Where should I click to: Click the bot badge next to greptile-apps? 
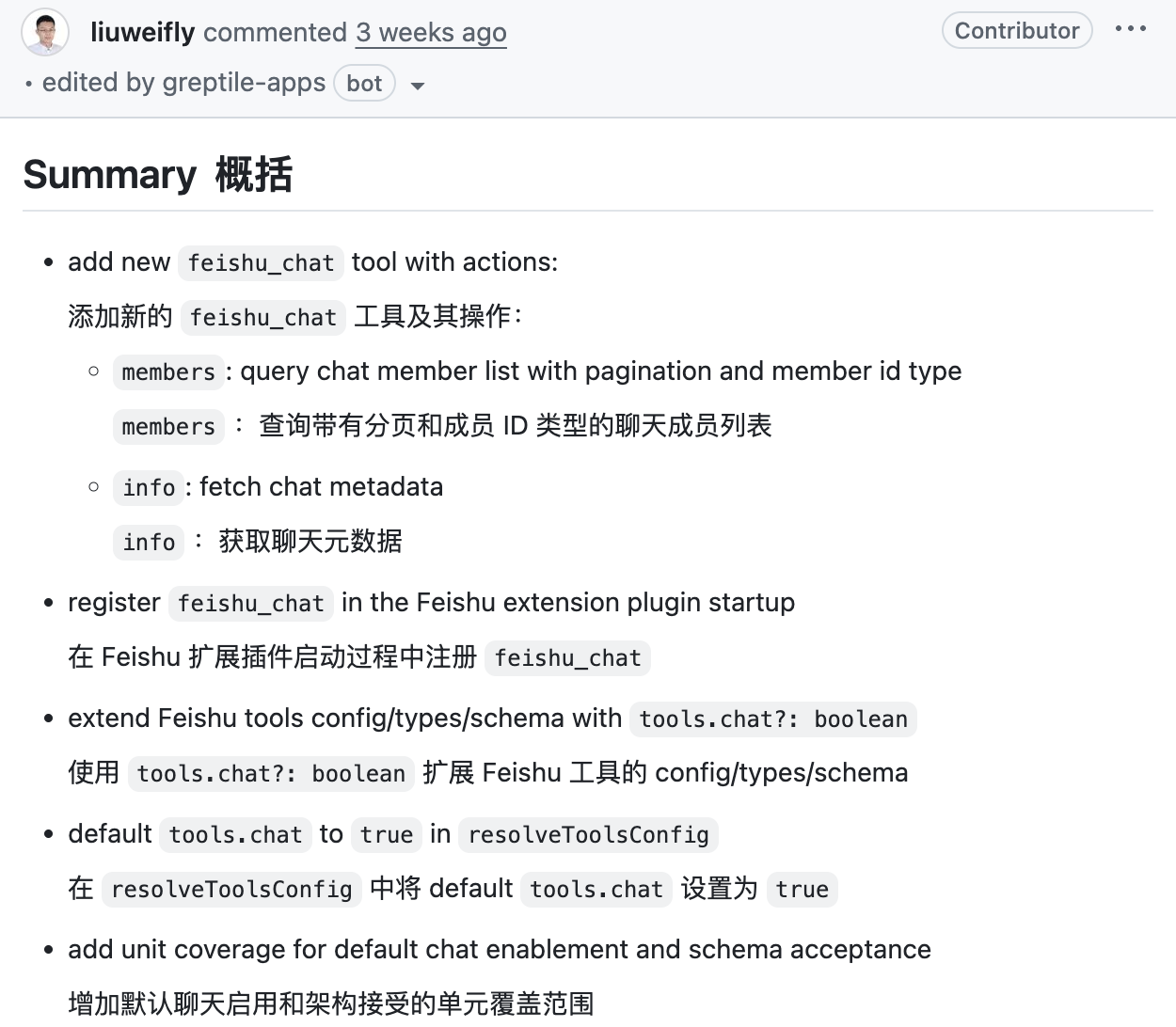pos(364,83)
